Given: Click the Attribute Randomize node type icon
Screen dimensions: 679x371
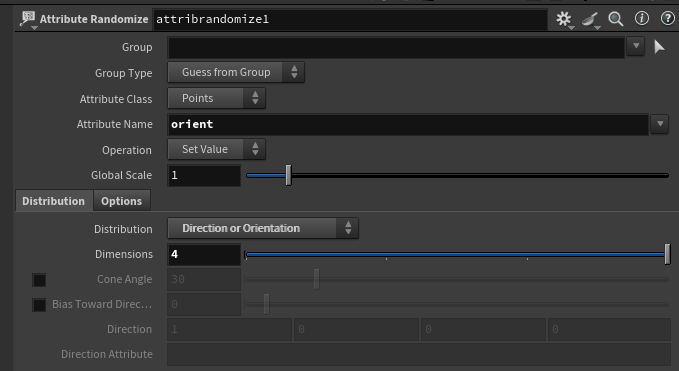Looking at the screenshot, I should point(28,19).
